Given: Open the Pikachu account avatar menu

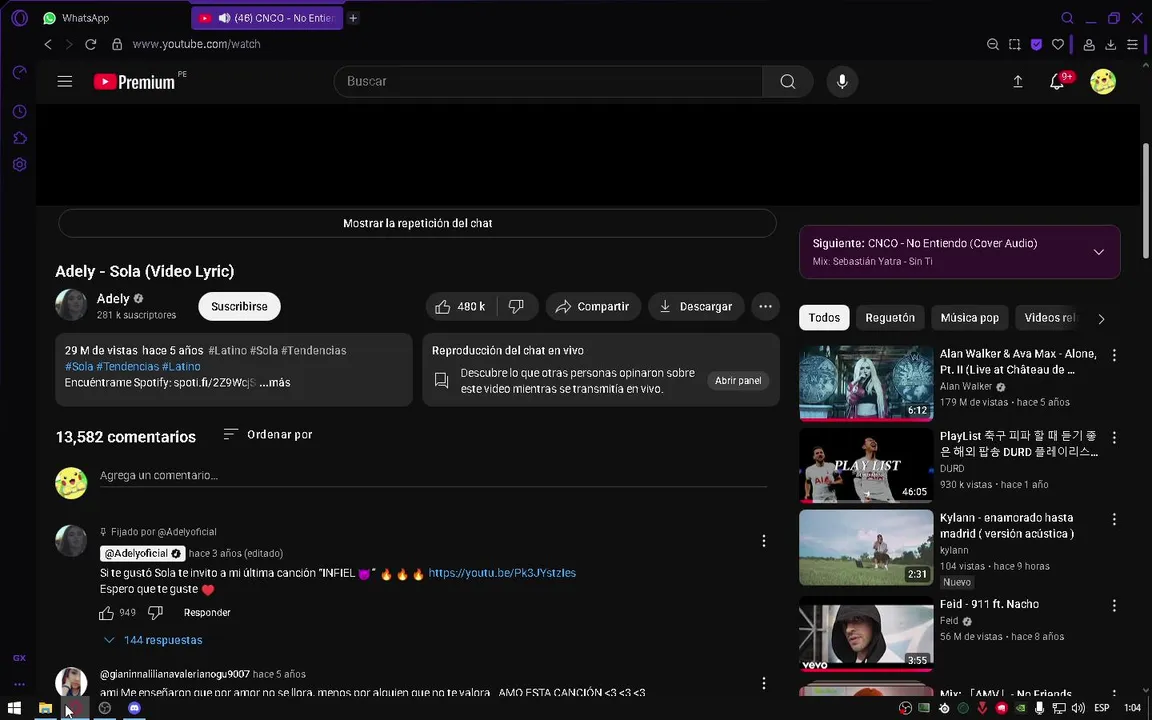Looking at the screenshot, I should tap(1103, 82).
